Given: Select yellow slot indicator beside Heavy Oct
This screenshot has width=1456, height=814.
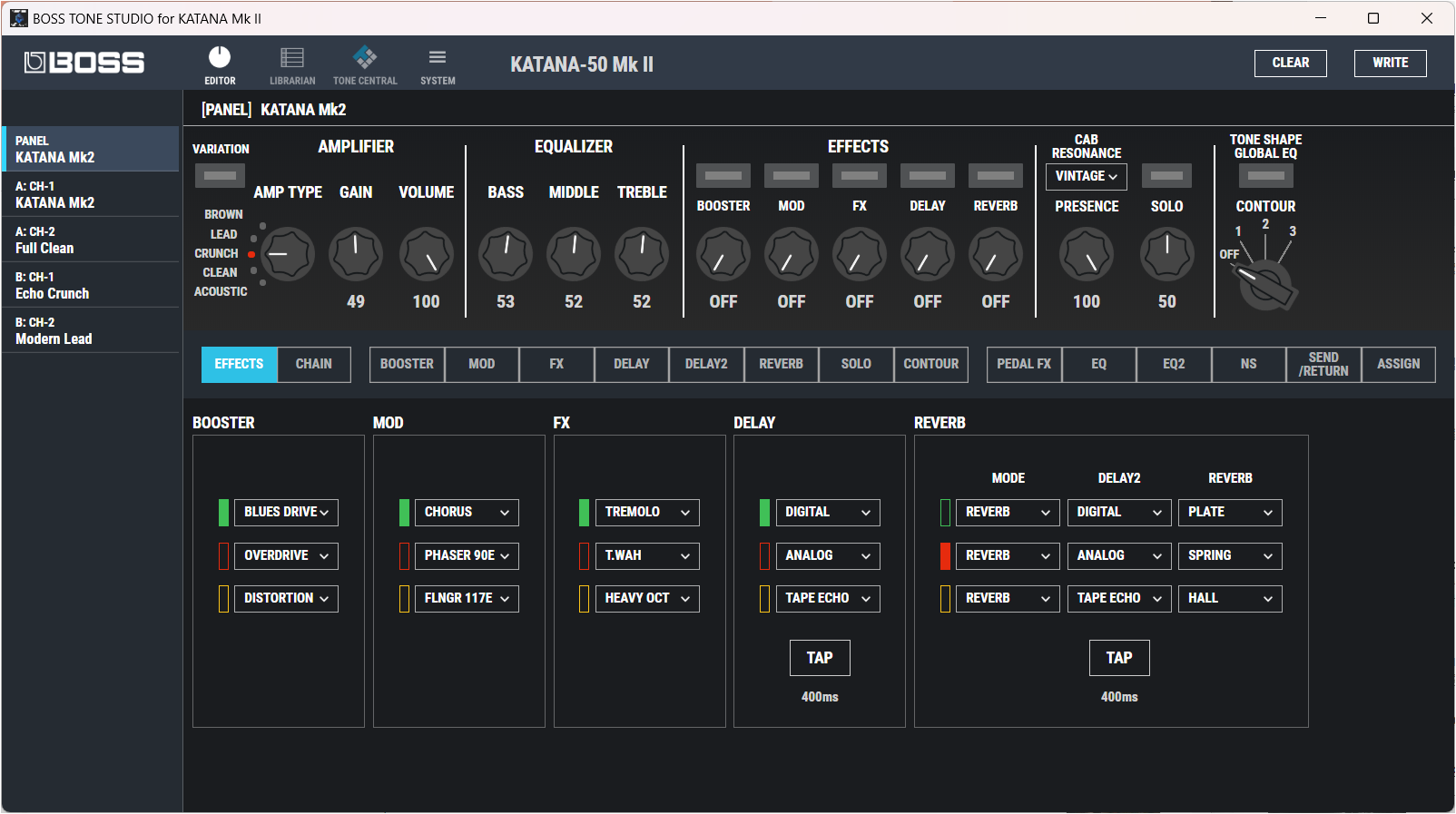Looking at the screenshot, I should coord(584,599).
